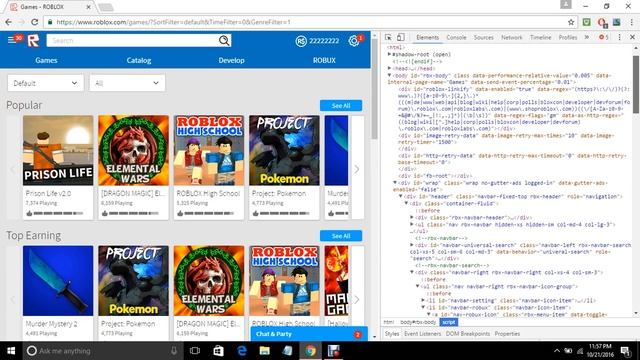640x360 pixels.
Task: Open the Chat & Party bar
Action: 309,334
